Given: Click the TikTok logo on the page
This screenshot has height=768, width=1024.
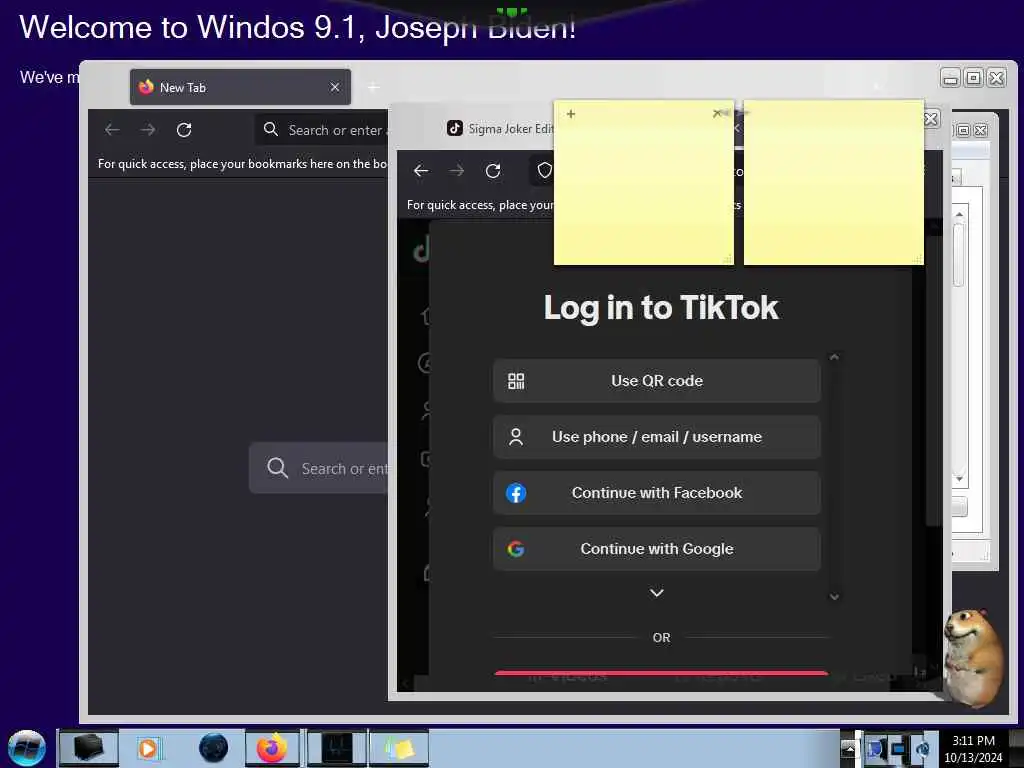Looking at the screenshot, I should (x=421, y=249).
